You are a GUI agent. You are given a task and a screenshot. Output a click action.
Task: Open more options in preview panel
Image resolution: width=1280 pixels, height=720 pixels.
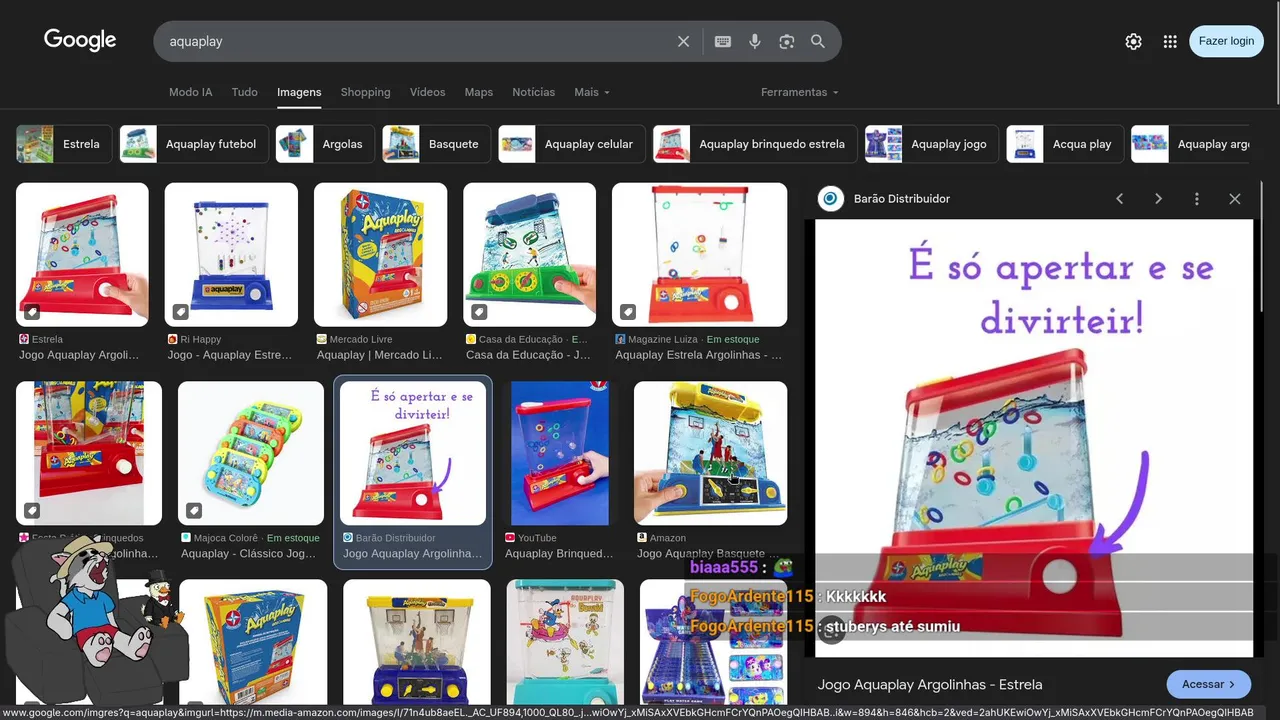coord(1196,199)
